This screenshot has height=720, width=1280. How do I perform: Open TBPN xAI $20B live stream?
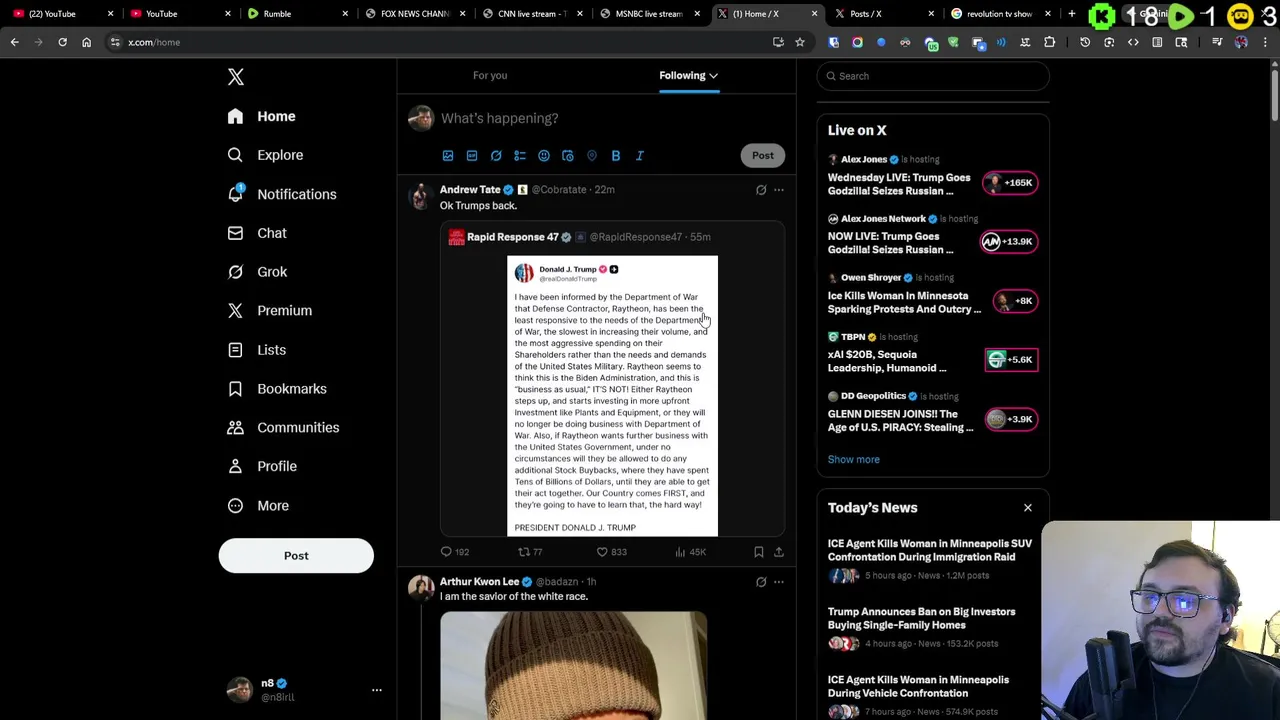pos(932,355)
